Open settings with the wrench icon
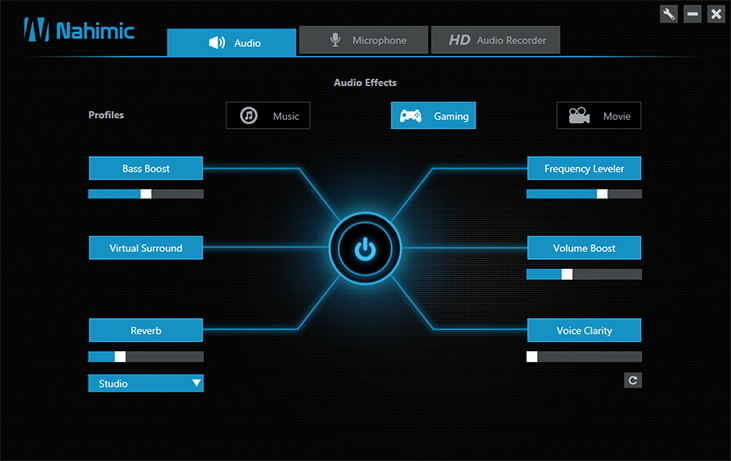This screenshot has height=461, width=731. (669, 14)
